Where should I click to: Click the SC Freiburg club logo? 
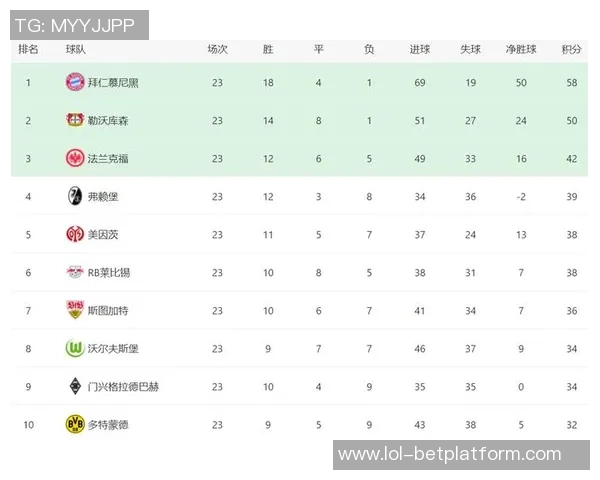[74, 196]
